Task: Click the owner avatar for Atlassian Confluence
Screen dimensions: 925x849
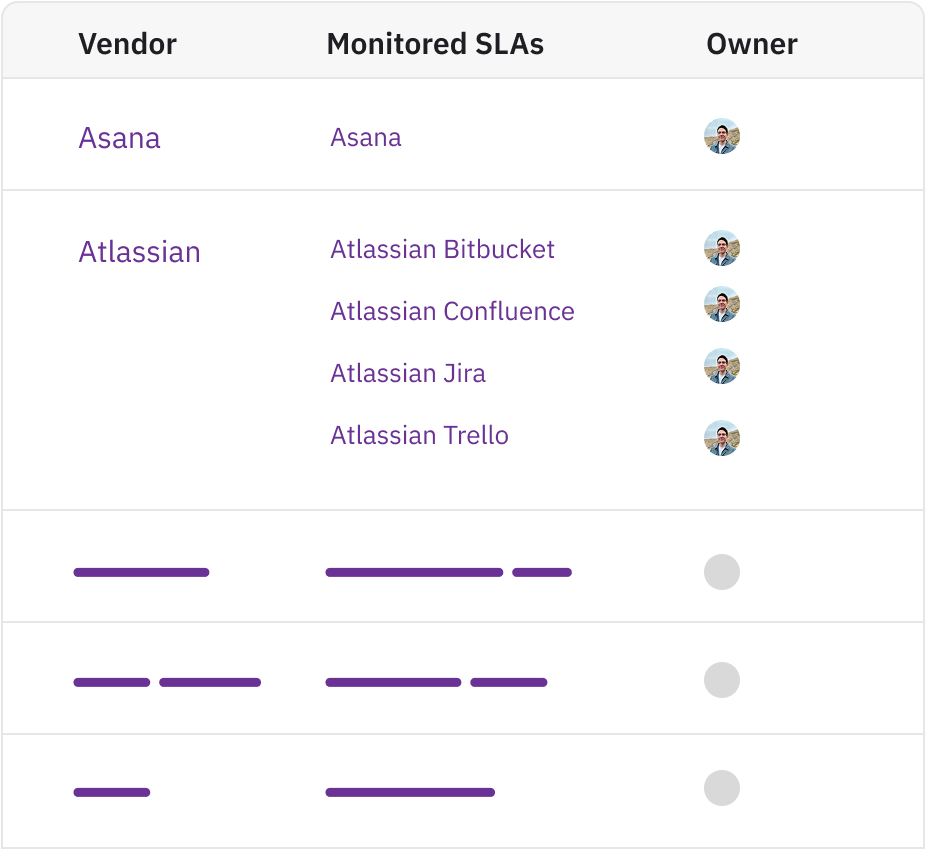Action: [x=721, y=304]
